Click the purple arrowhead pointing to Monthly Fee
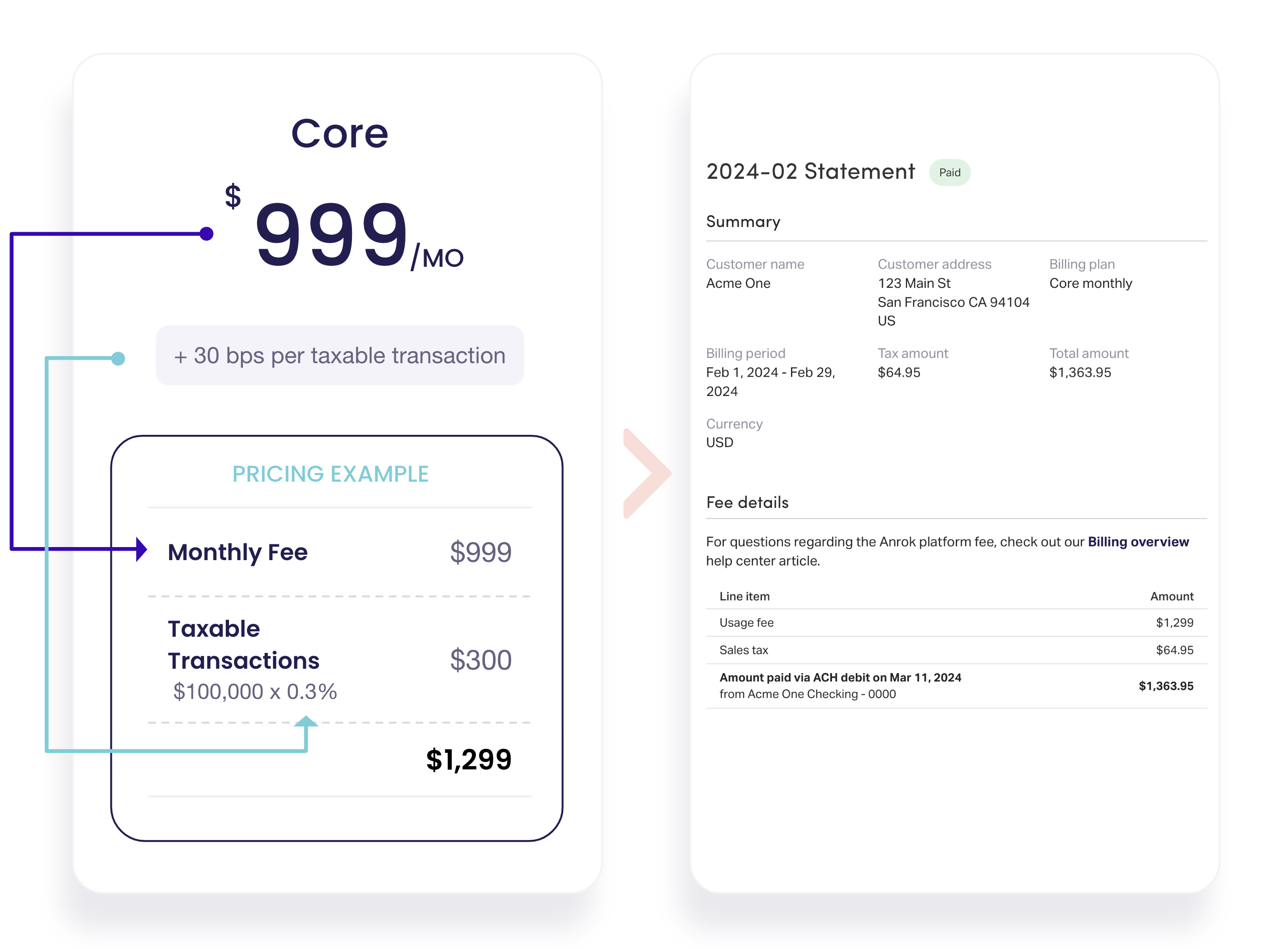 tap(141, 549)
